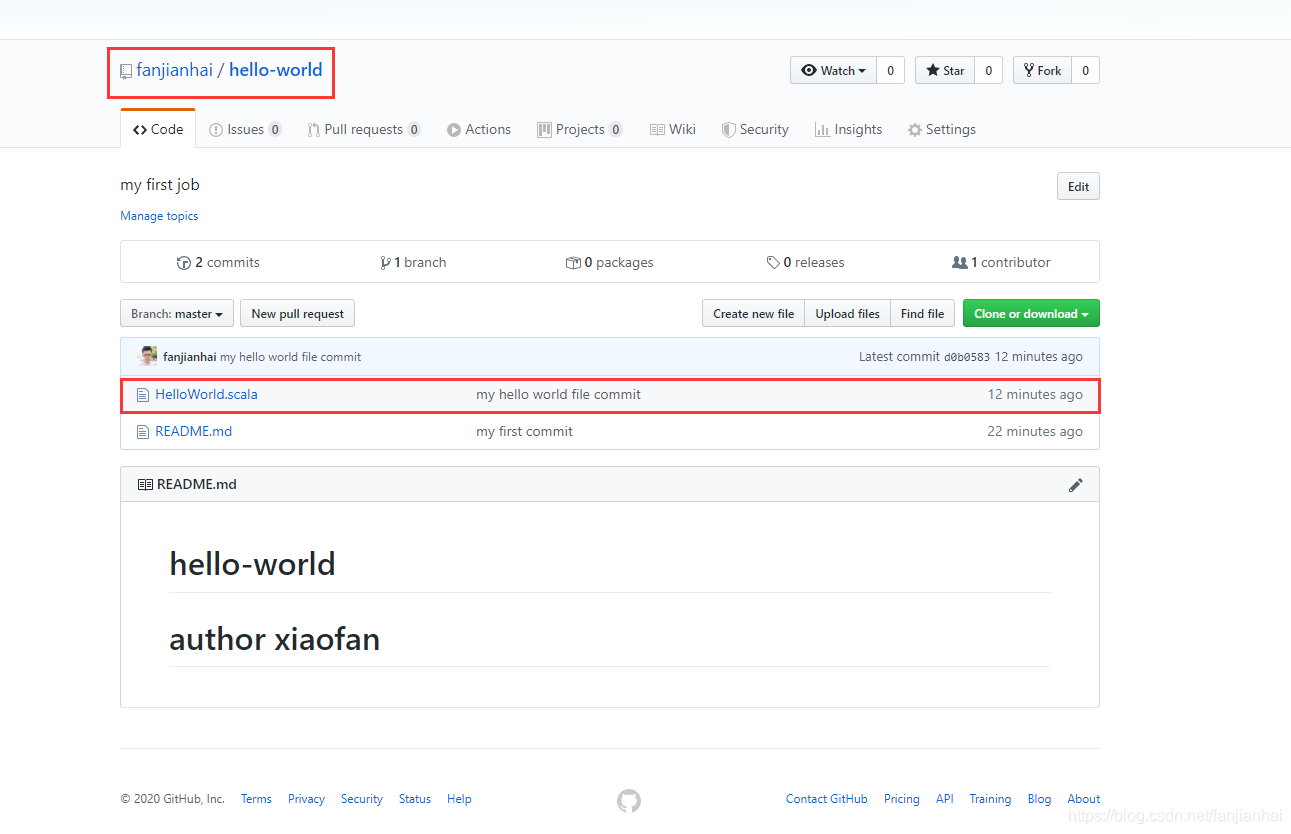
Task: Open the Insights tab
Action: (849, 129)
